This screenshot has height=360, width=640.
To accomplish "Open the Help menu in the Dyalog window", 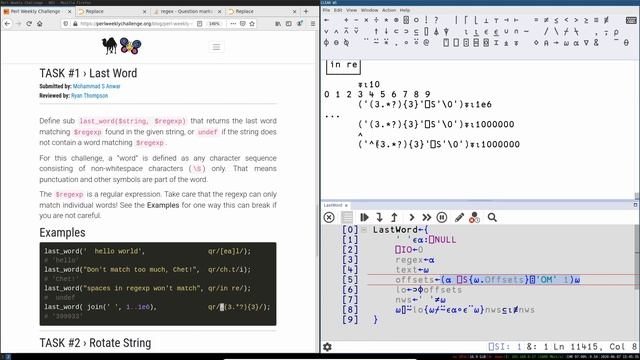I will pos(404,10).
